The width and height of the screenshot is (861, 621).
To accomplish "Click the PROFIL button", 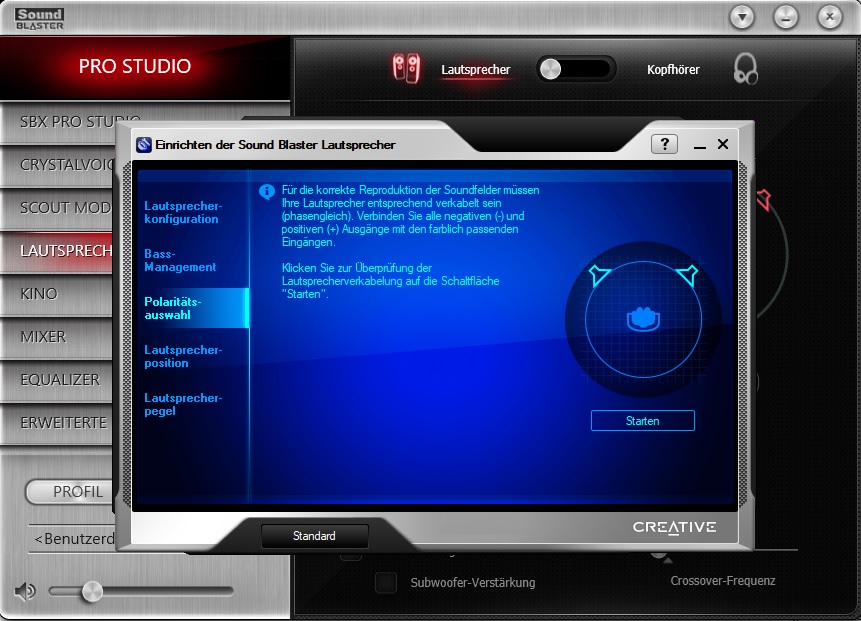I will pyautogui.click(x=70, y=491).
